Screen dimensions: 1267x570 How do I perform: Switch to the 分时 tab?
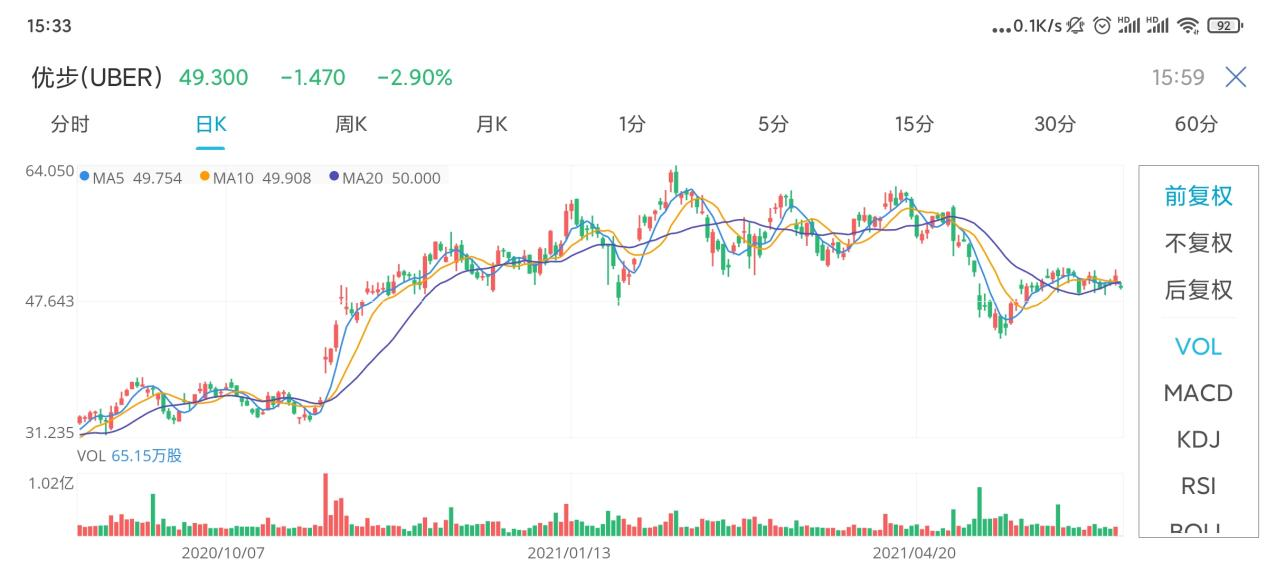pos(70,124)
